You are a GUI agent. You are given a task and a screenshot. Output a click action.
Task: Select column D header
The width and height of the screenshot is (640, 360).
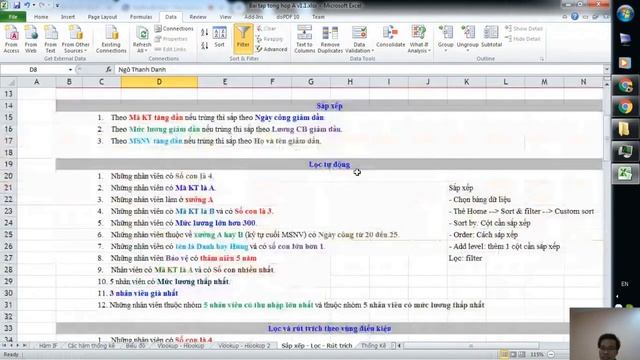(159, 82)
